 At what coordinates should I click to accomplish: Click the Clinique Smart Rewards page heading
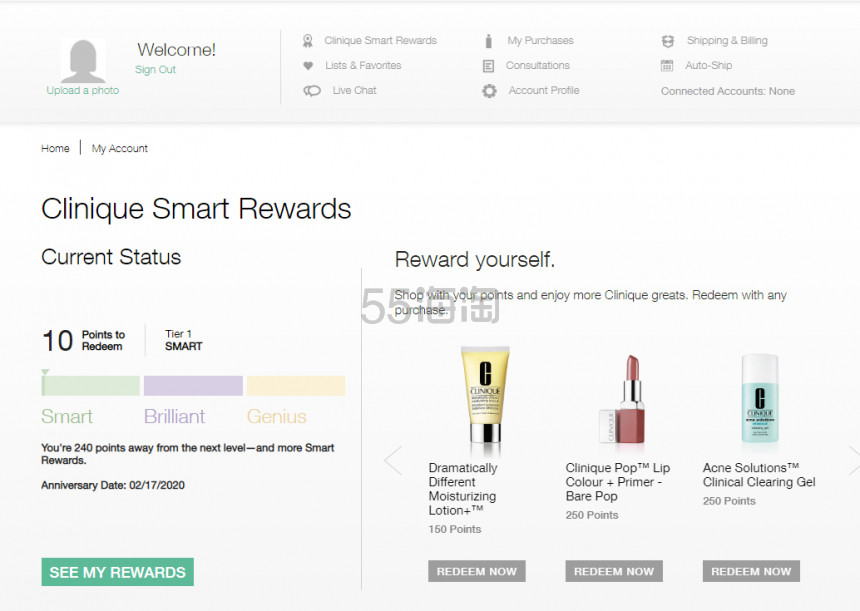tap(196, 209)
